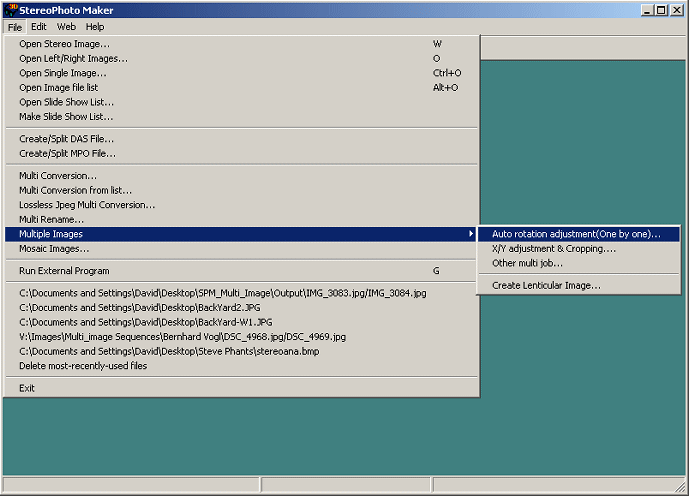Image resolution: width=689 pixels, height=496 pixels.
Task: Select Auto rotation adjustment(One by one)...
Action: [579, 234]
